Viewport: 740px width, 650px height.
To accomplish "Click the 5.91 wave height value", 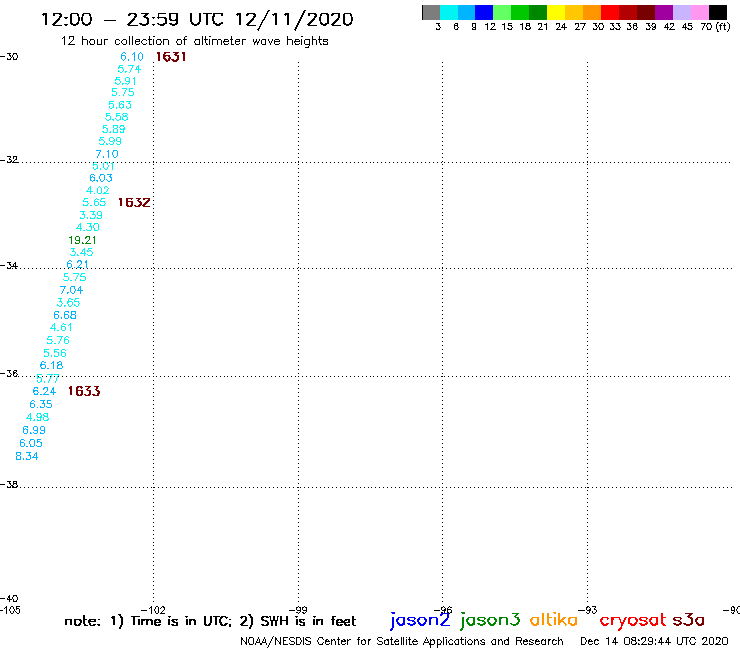I will (126, 81).
